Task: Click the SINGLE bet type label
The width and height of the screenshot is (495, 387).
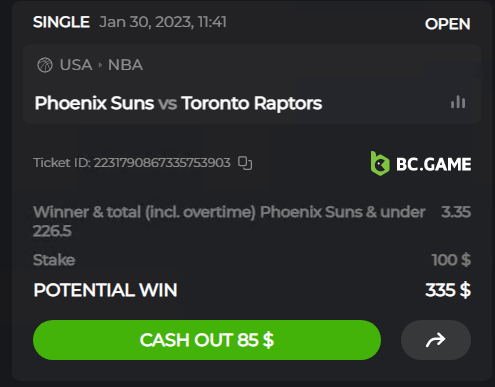Action: (61, 22)
